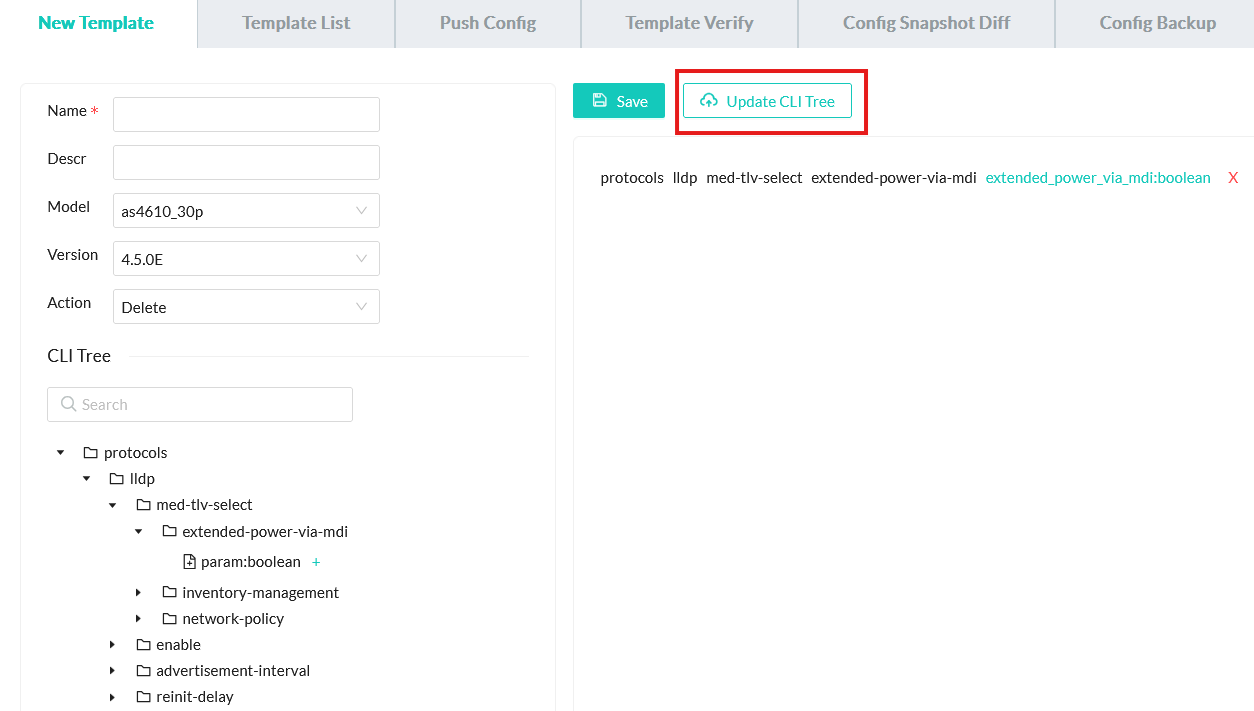Click the reinit-delay folder icon
The height and width of the screenshot is (711, 1254).
pyautogui.click(x=144, y=697)
